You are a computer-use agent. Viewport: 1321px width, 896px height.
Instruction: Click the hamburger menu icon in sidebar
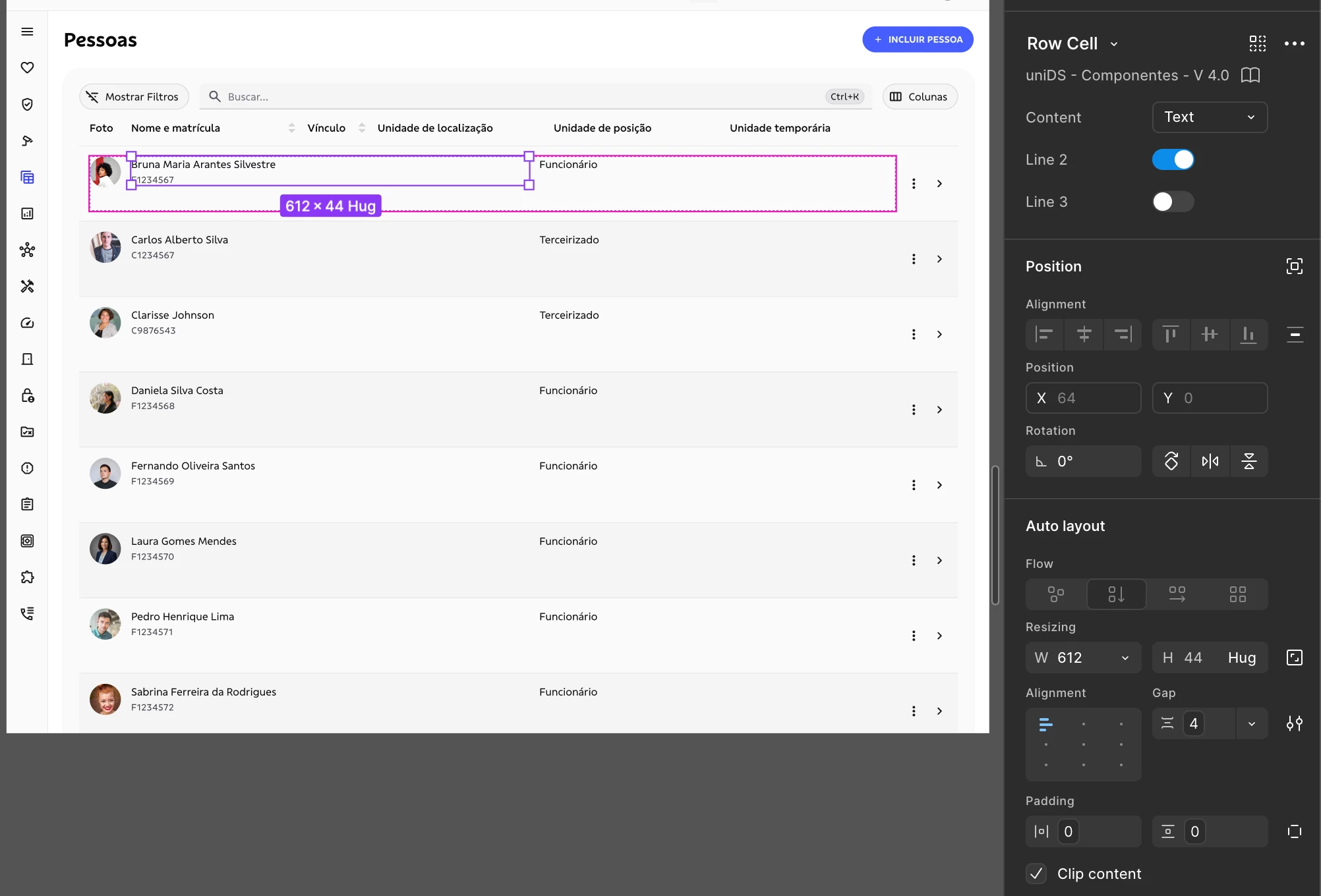[27, 32]
